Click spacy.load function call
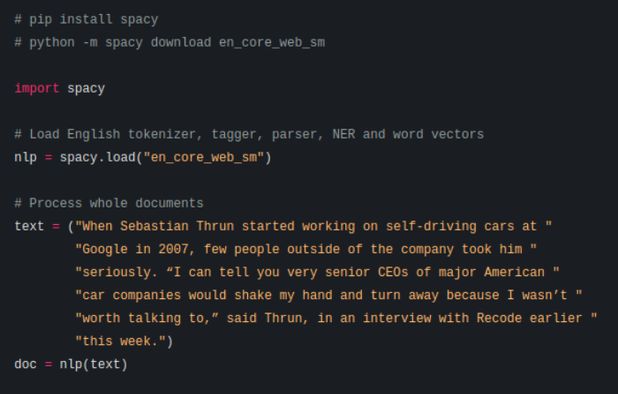 (x=97, y=157)
